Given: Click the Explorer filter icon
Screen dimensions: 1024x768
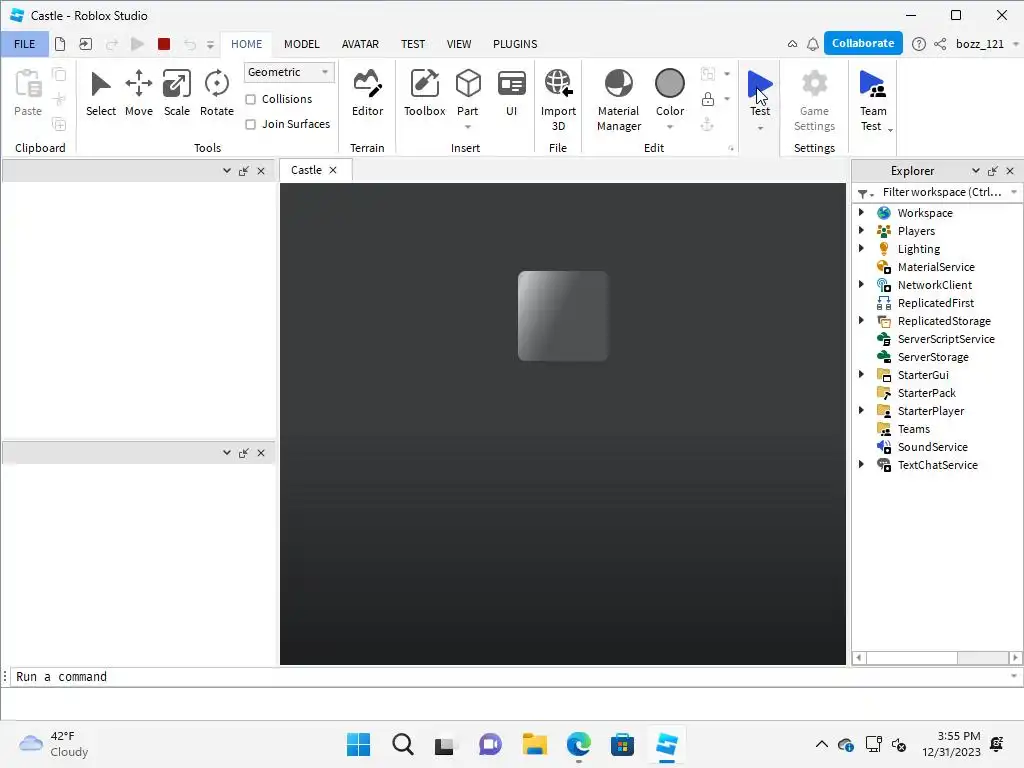Looking at the screenshot, I should coord(865,193).
